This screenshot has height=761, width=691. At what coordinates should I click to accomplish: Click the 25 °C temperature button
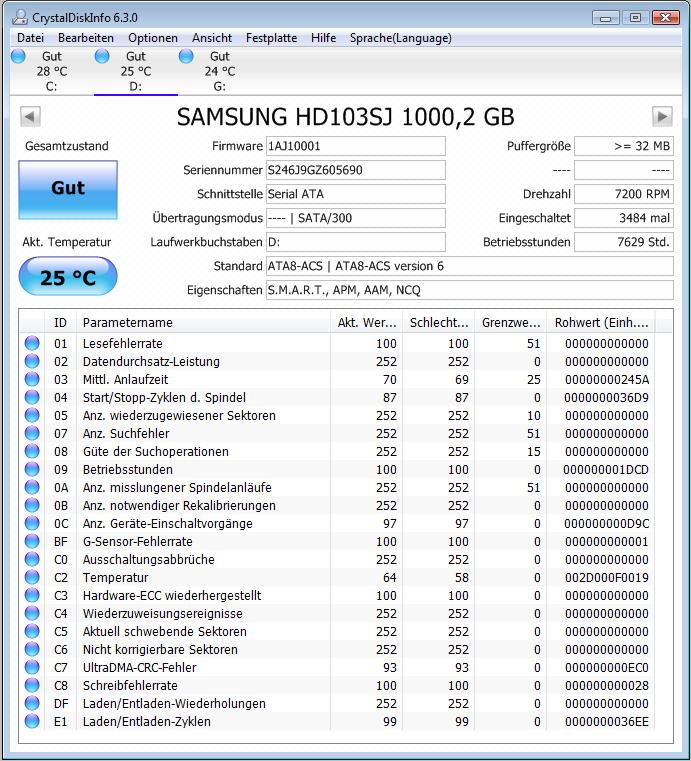coord(68,277)
